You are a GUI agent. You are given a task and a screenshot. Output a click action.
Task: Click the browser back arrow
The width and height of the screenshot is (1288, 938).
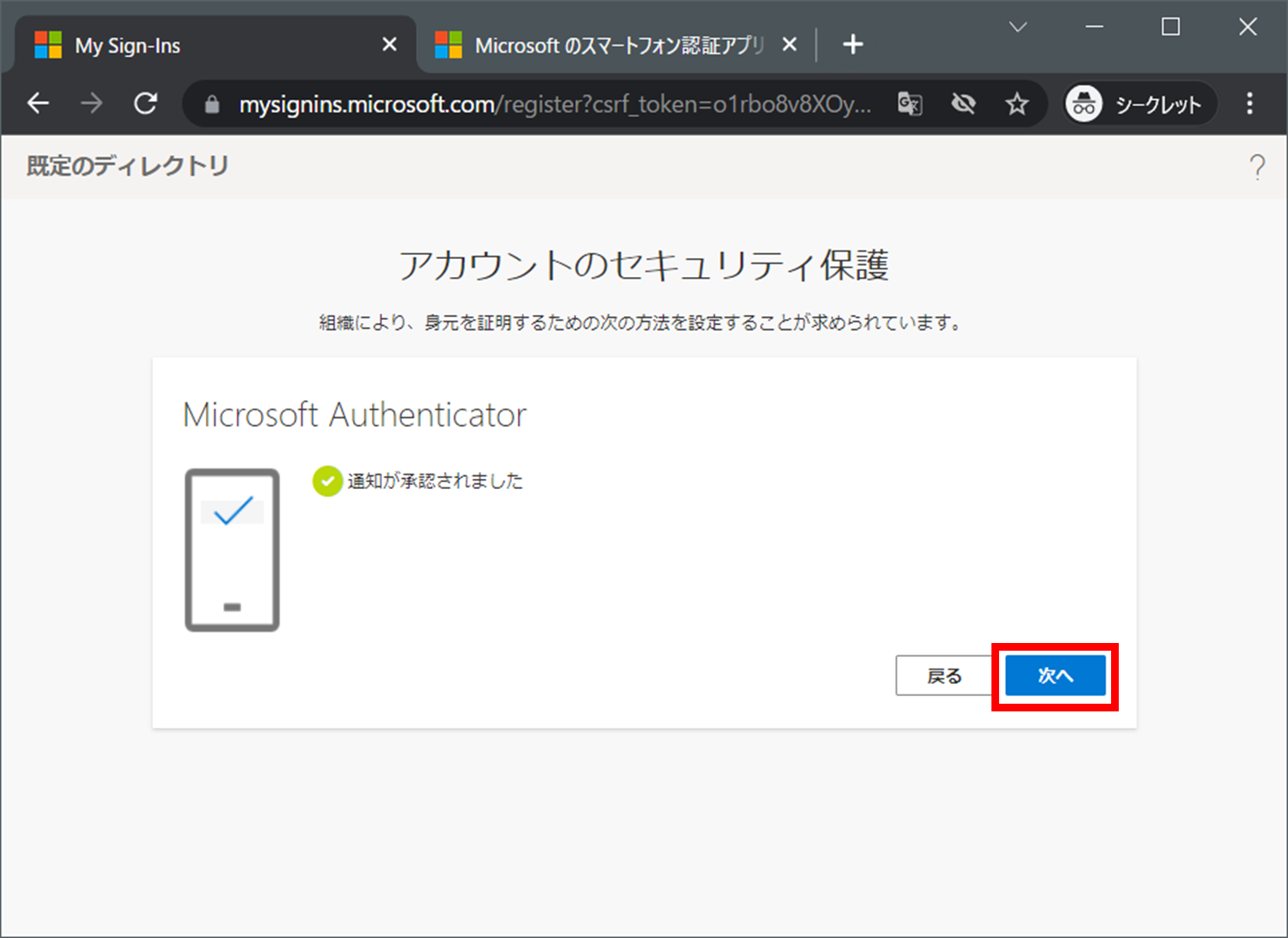pos(38,104)
